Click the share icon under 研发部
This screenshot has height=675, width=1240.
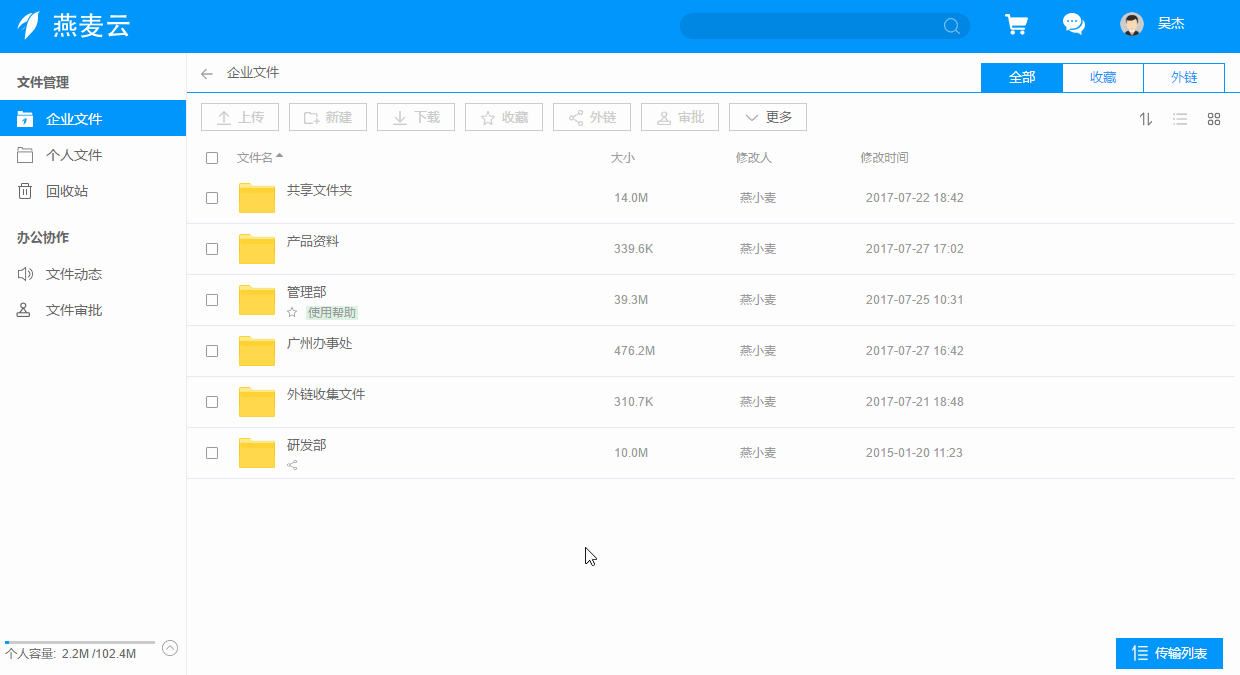291,464
